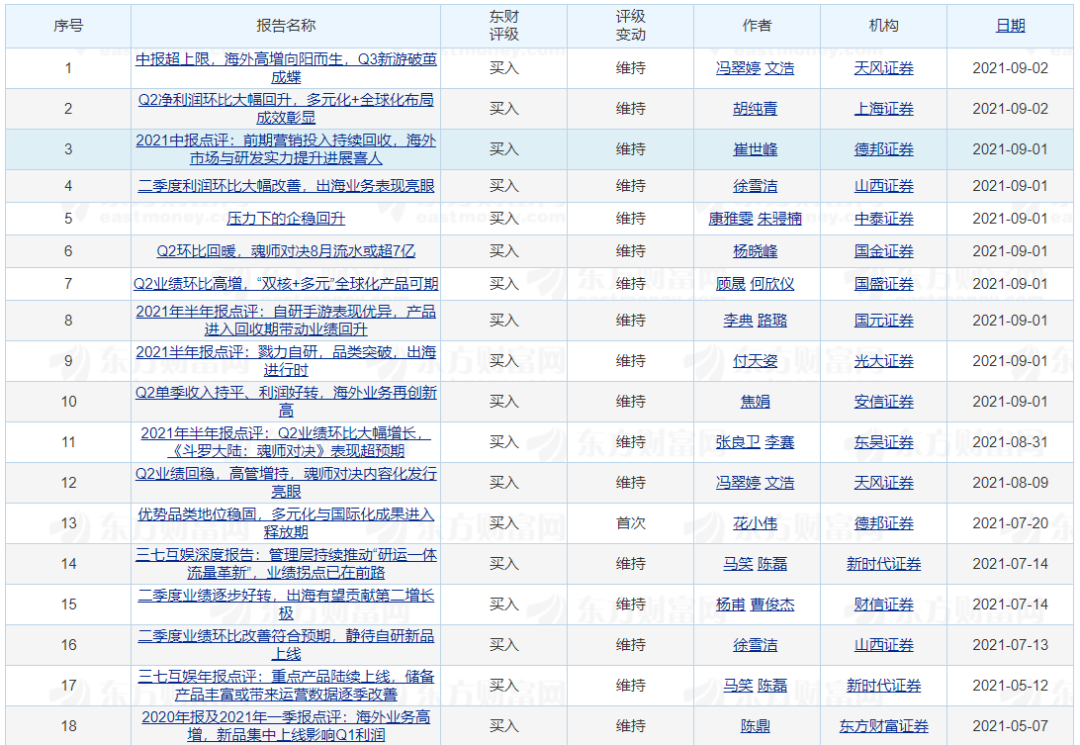Screen dimensions: 1080x745
Task: Sort the table by 日期 column header
Action: [x=1010, y=25]
